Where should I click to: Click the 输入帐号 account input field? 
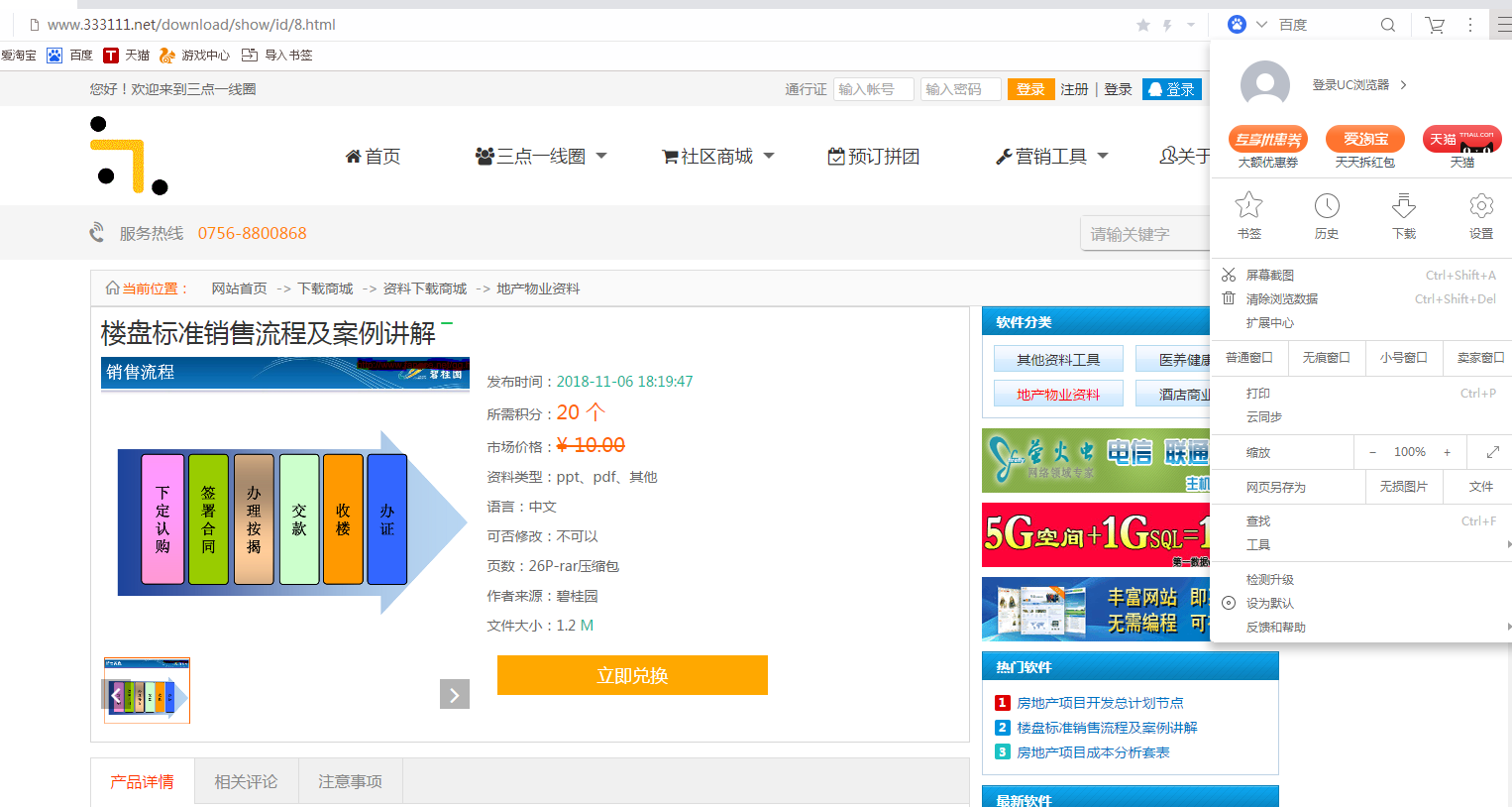872,89
